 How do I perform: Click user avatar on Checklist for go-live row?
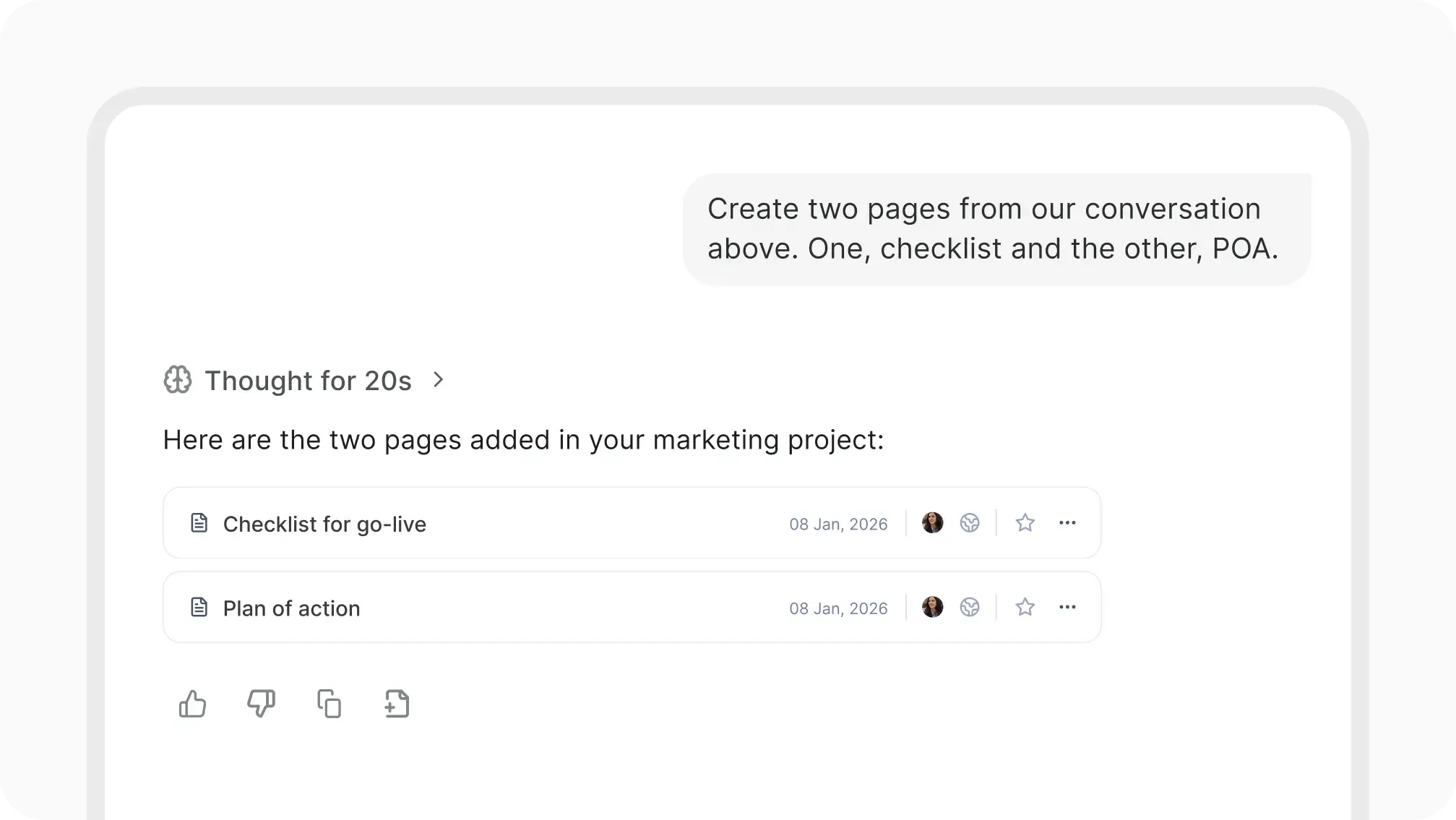click(933, 523)
